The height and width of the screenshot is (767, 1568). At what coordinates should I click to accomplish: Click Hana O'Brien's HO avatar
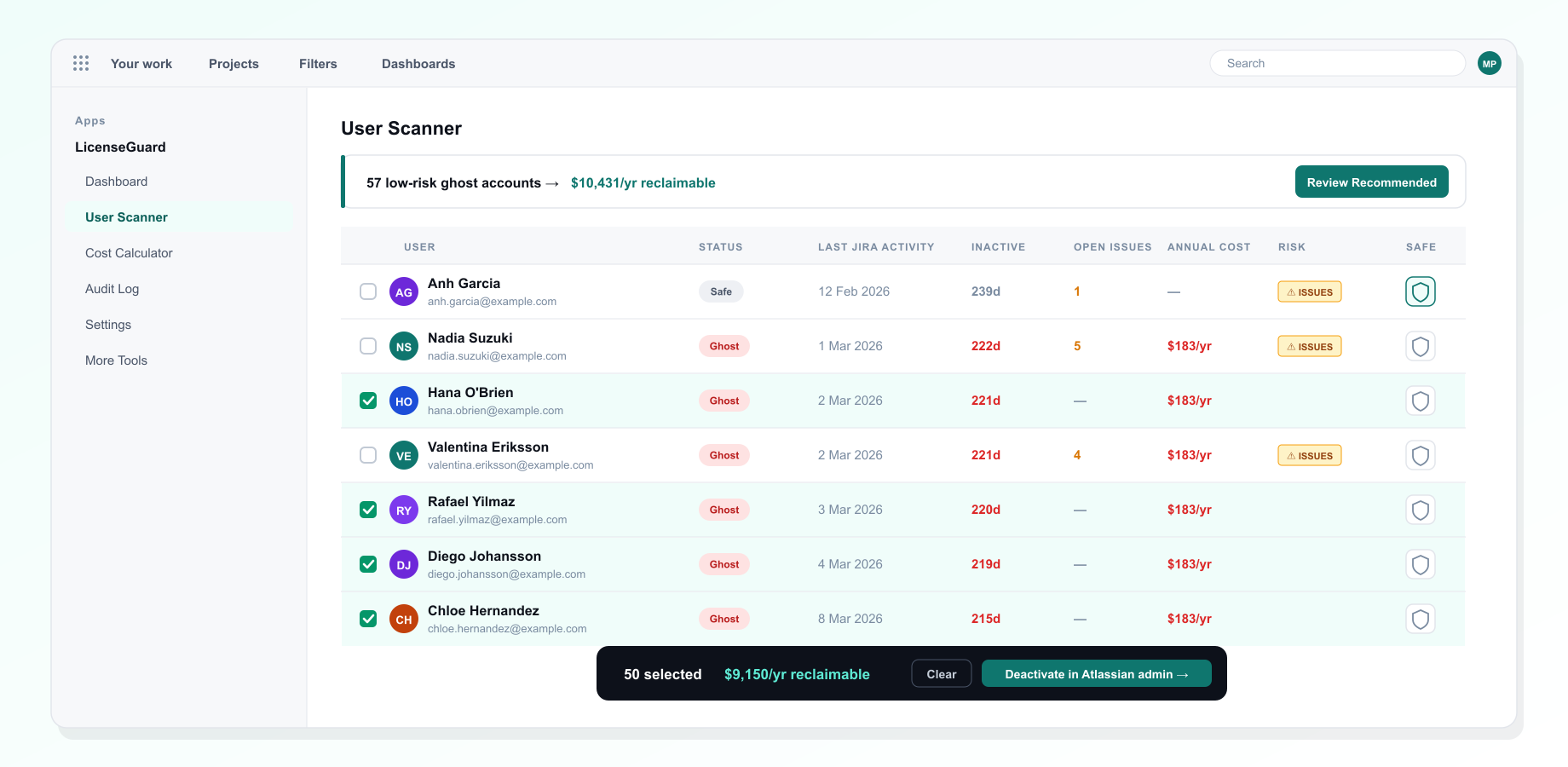coord(404,401)
